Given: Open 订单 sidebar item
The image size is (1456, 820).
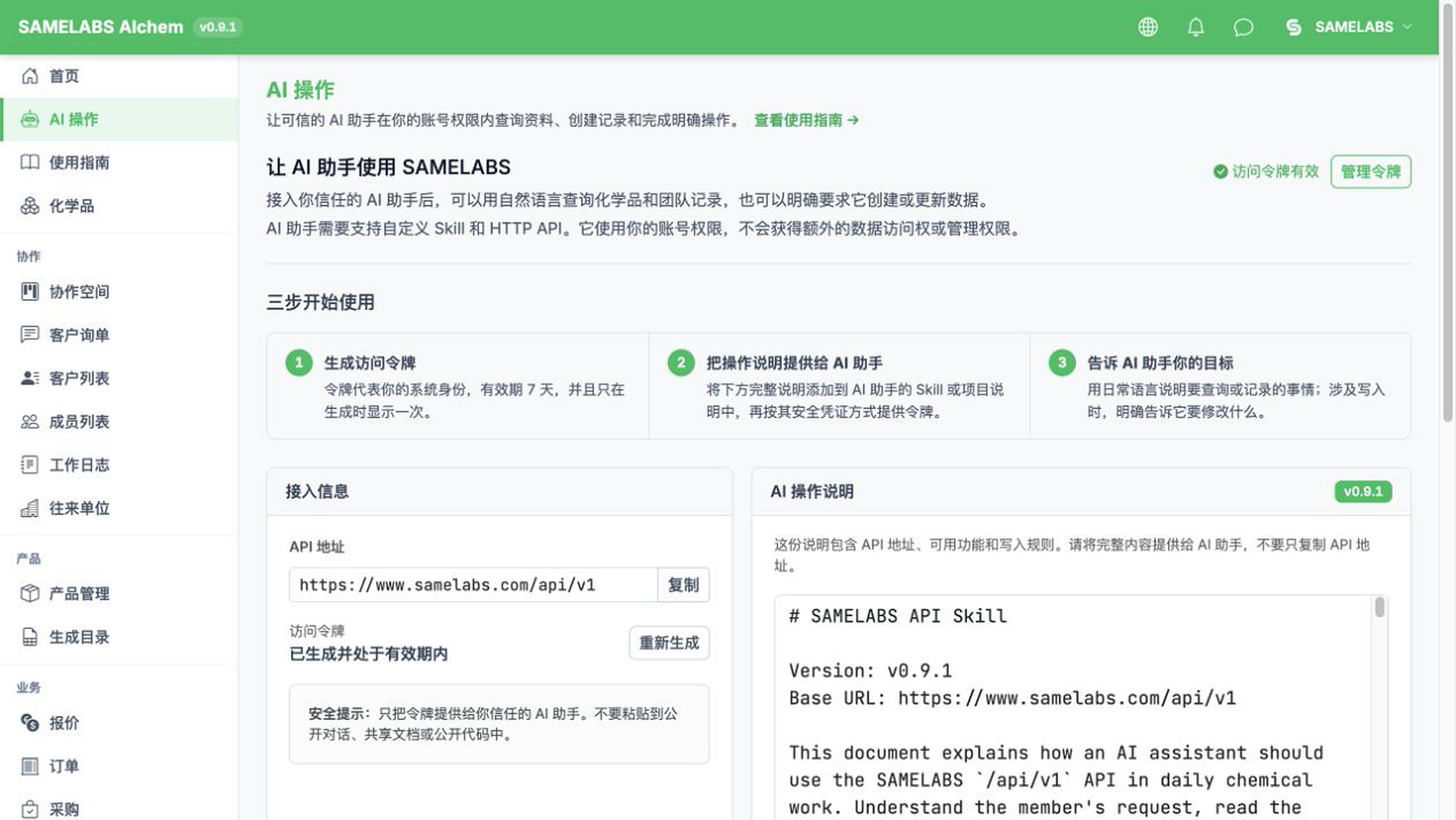Looking at the screenshot, I should tap(119, 766).
